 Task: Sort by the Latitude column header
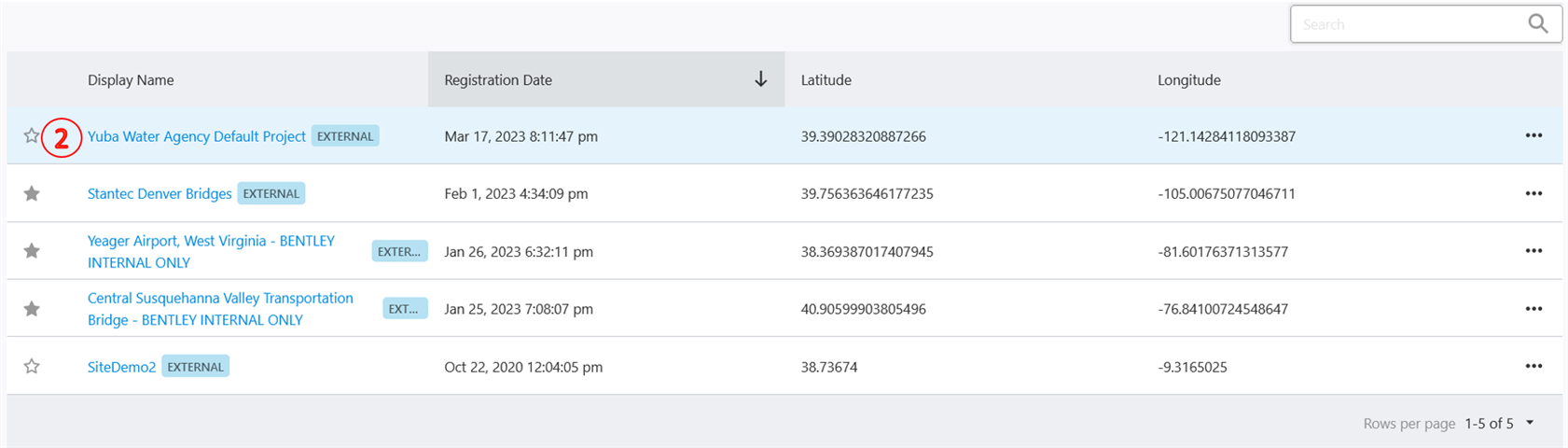826,80
